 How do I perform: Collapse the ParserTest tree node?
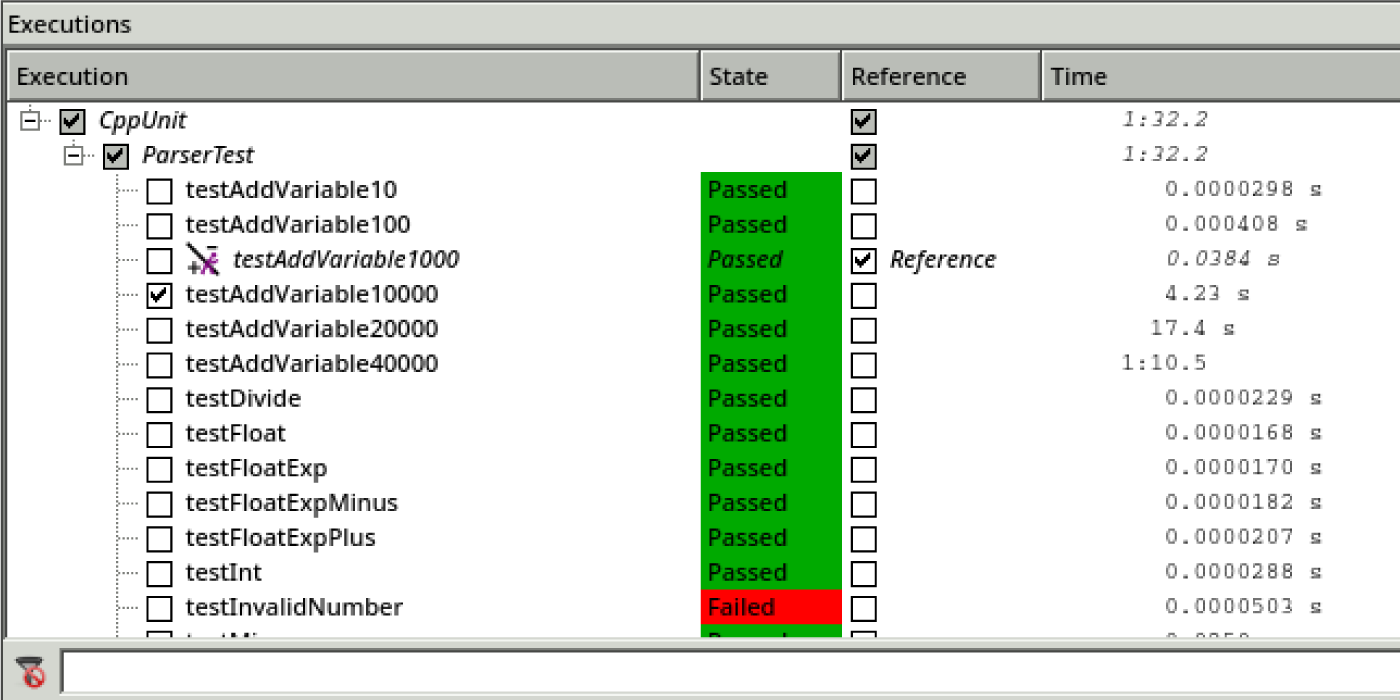tap(74, 156)
